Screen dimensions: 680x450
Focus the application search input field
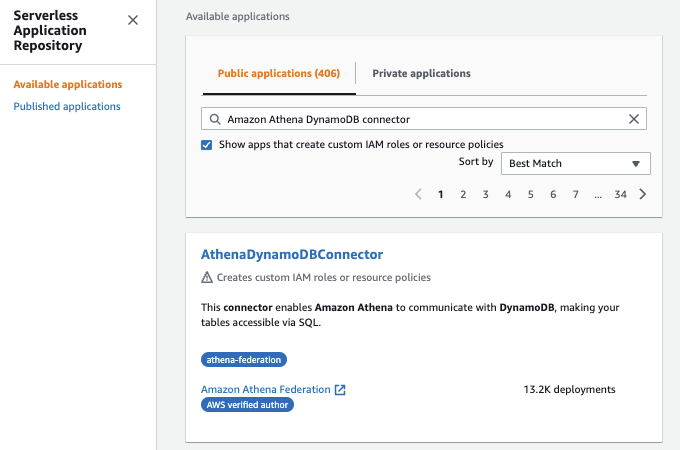coord(420,119)
